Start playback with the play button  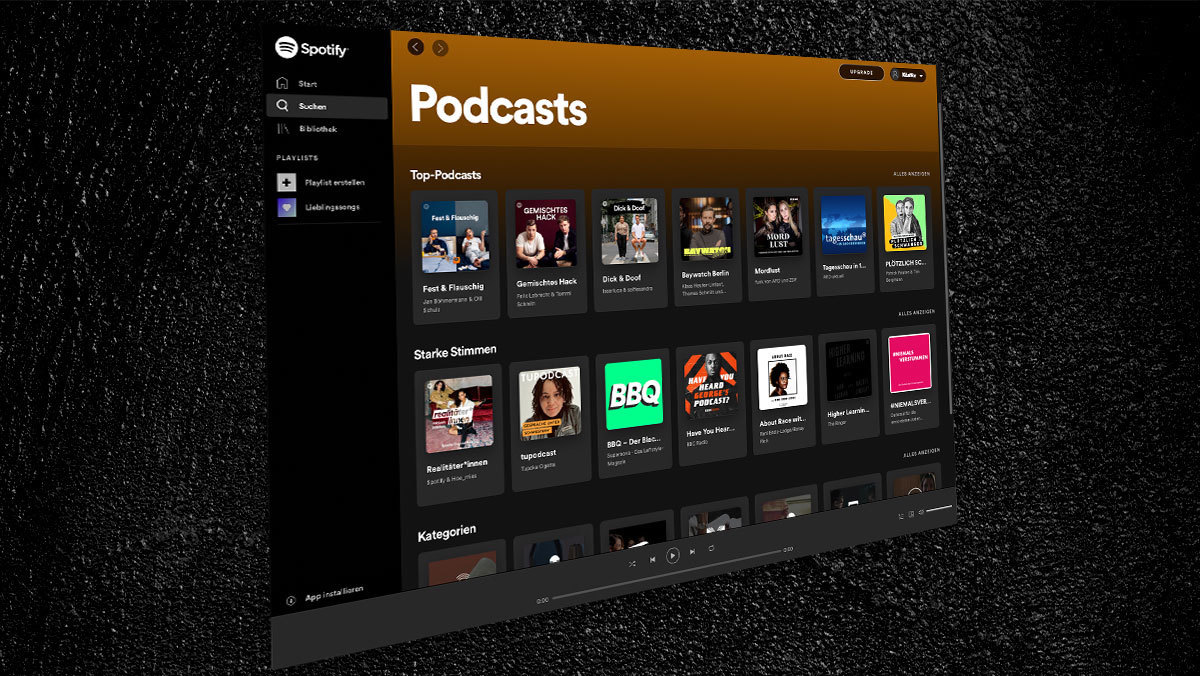[673, 555]
